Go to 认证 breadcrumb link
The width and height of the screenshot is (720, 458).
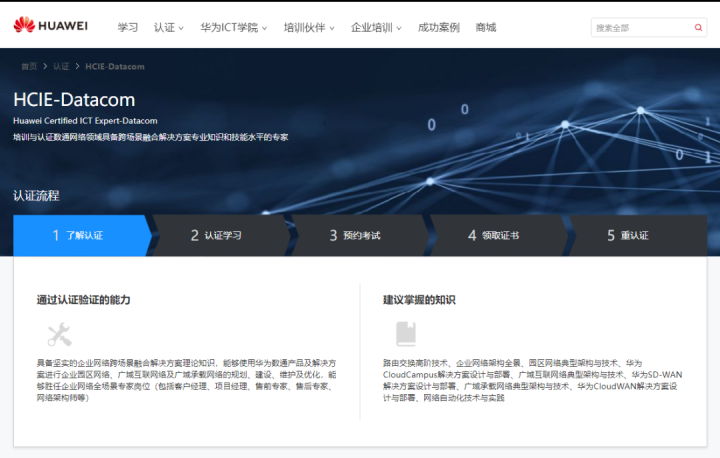(x=61, y=67)
